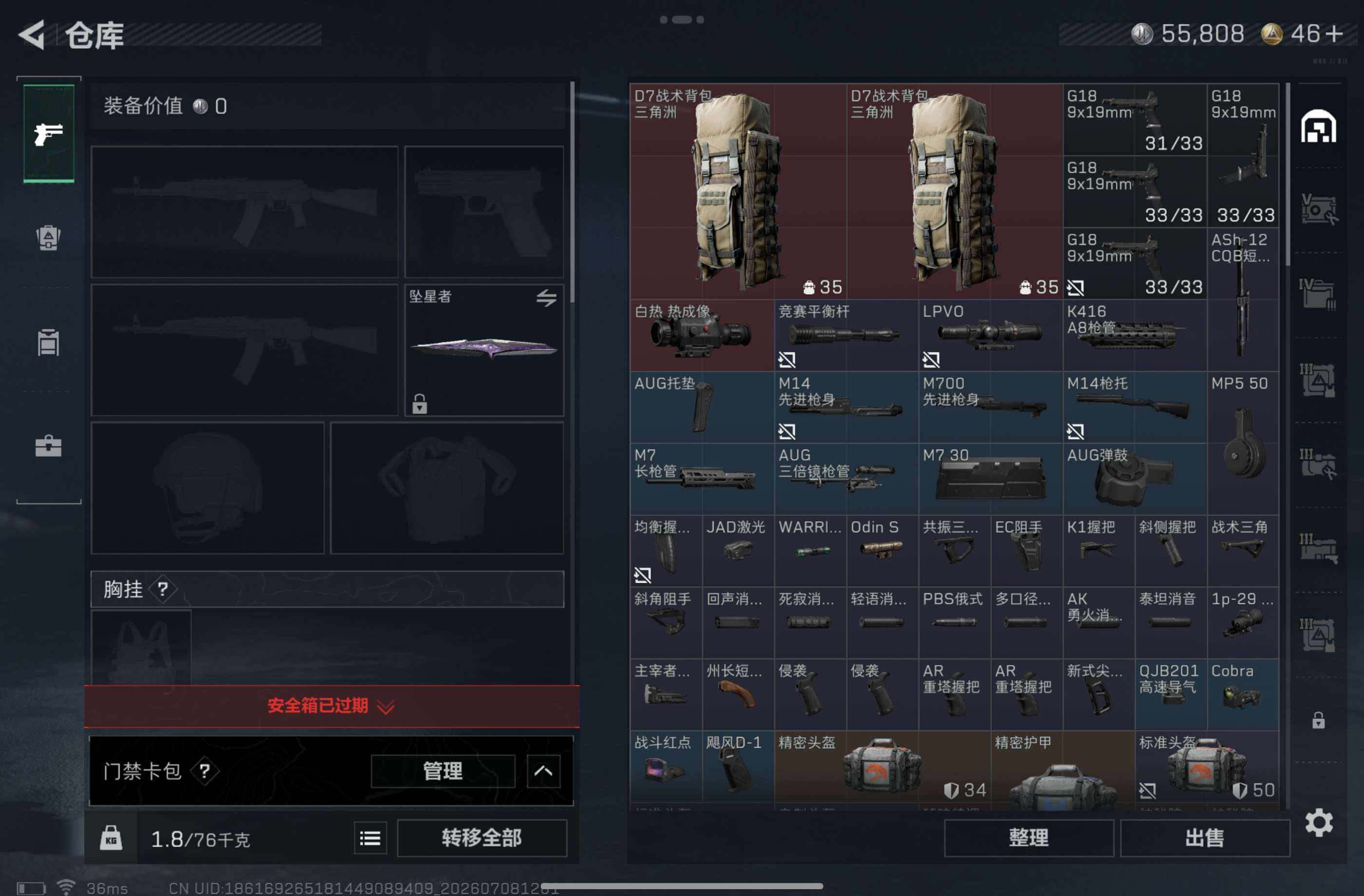Screen dimensions: 1364x896
Task: Open help for 门禁卡包
Action: tap(204, 770)
